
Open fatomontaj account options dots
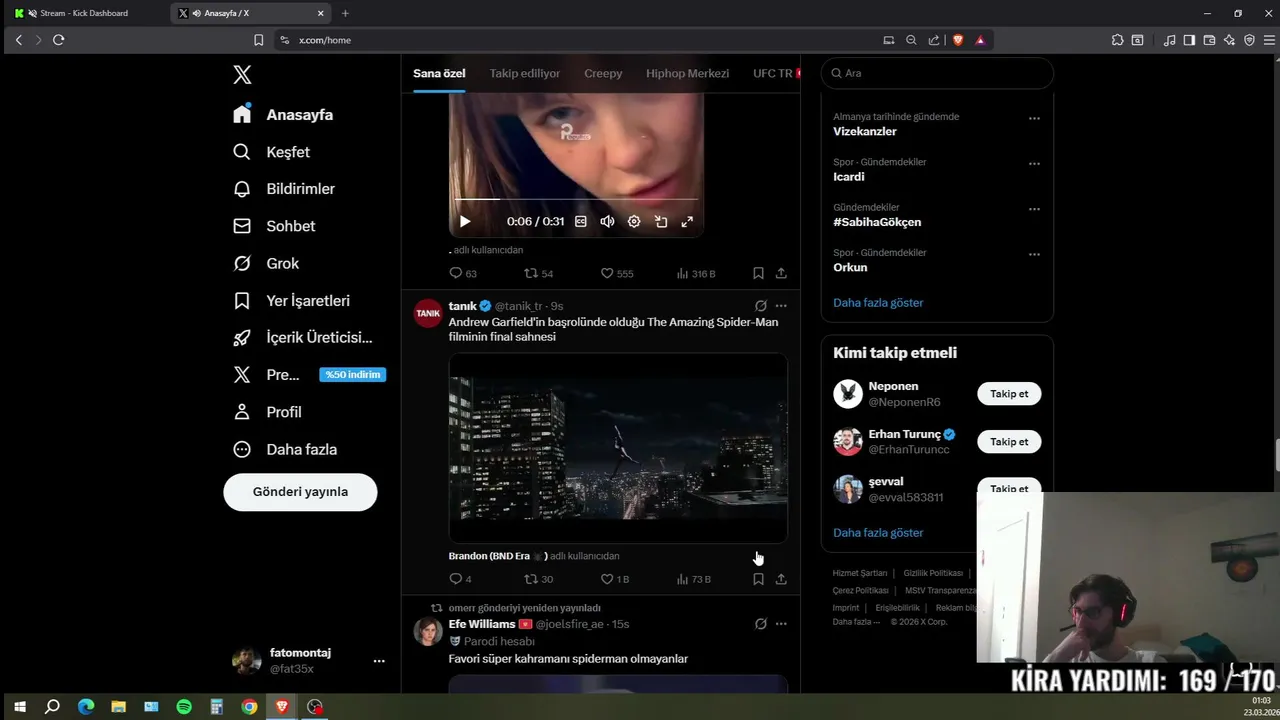click(x=379, y=661)
